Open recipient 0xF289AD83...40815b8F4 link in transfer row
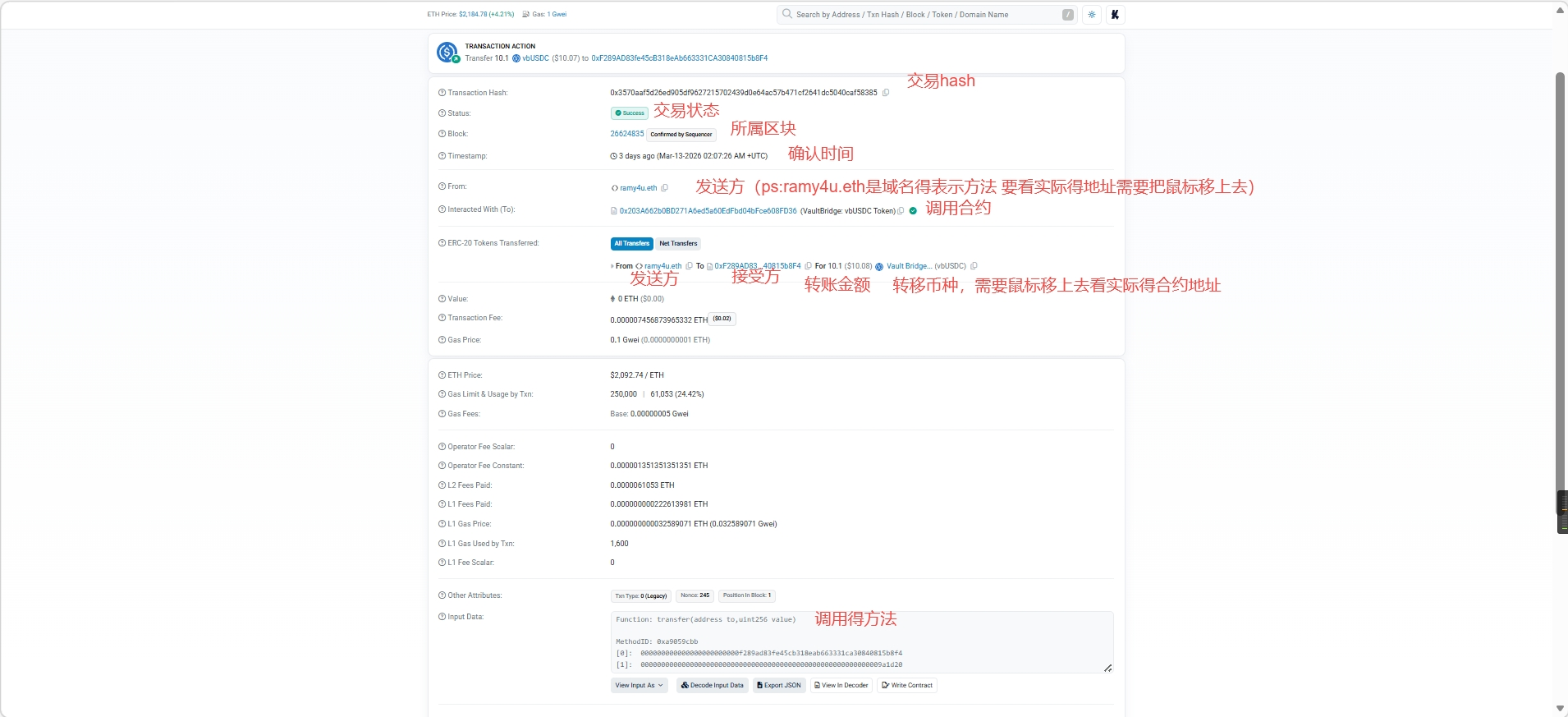 pyautogui.click(x=758, y=266)
